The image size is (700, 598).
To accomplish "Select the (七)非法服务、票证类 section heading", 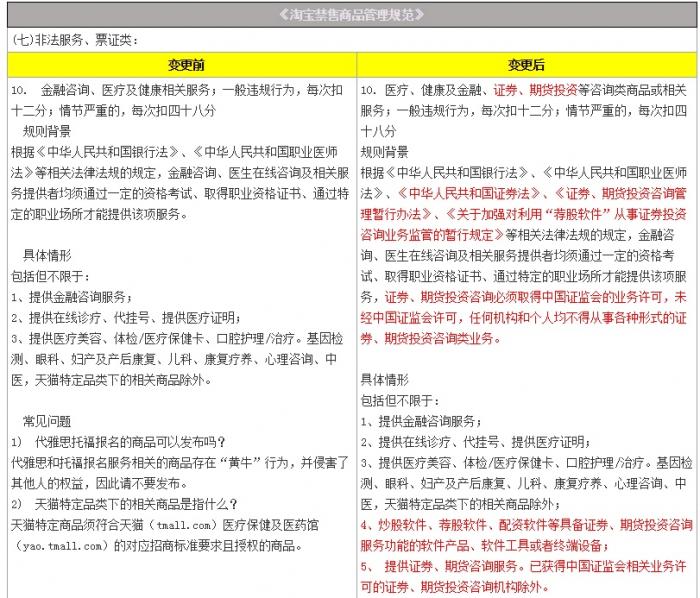I will click(76, 40).
